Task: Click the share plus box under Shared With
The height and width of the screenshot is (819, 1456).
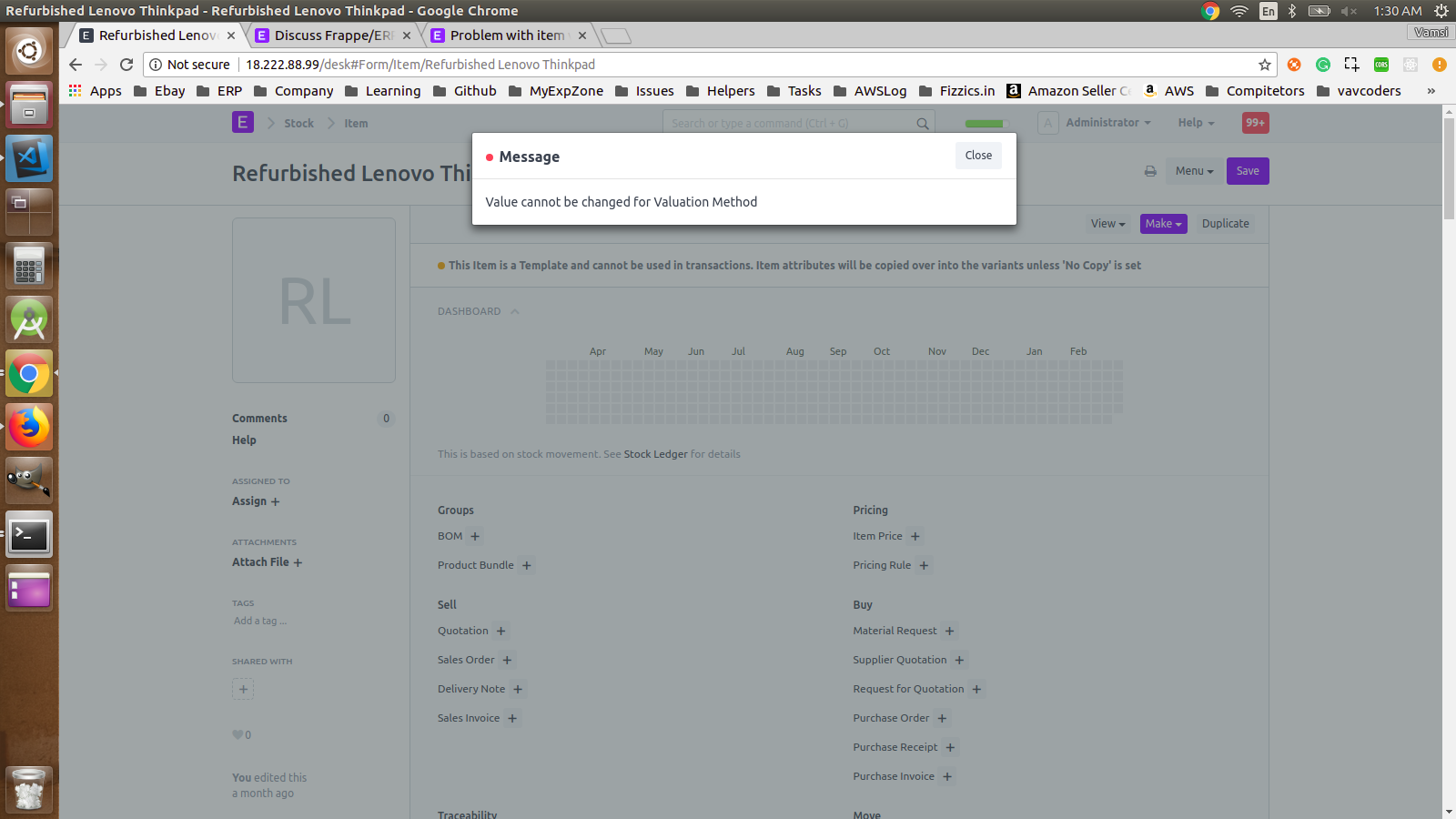Action: pos(243,689)
